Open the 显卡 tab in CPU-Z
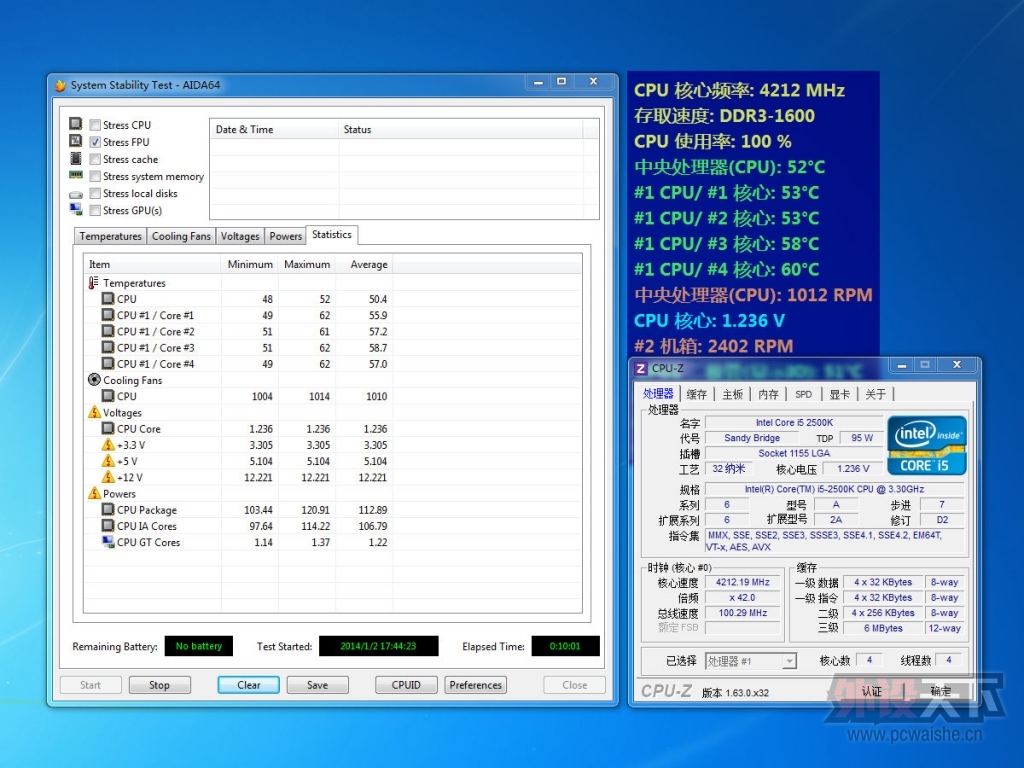 pos(839,394)
